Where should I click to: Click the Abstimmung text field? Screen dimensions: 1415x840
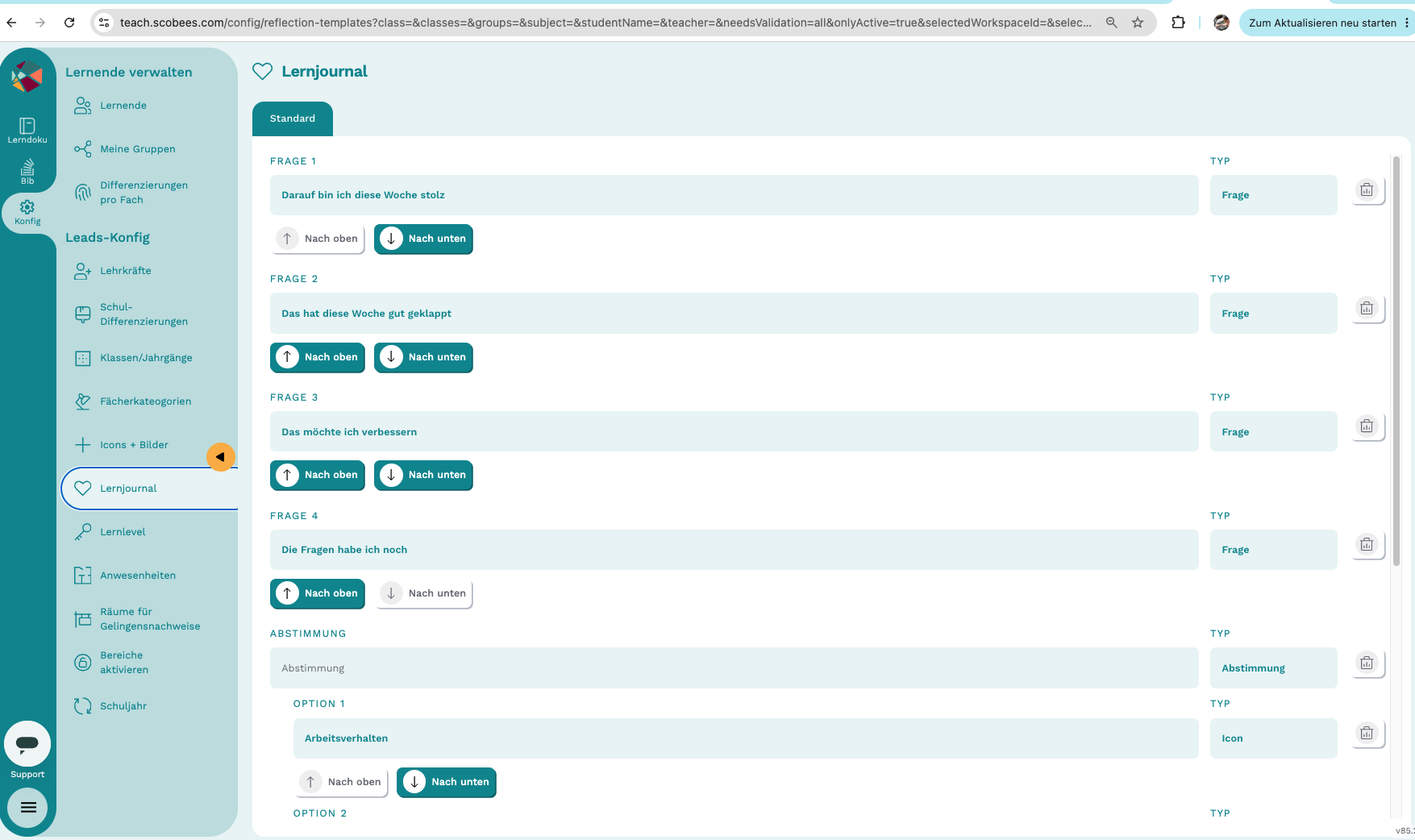coord(734,668)
